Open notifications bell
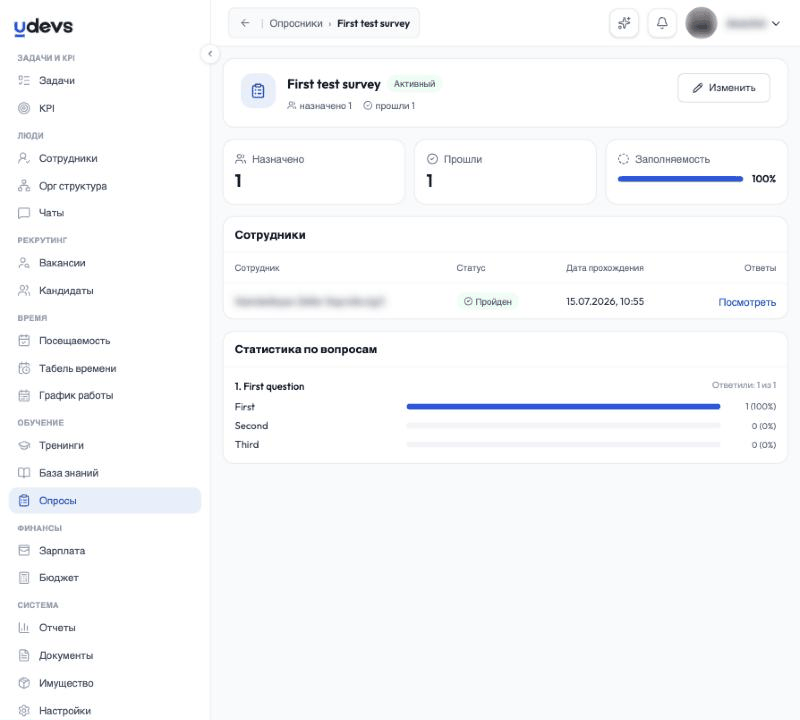The width and height of the screenshot is (800, 720). tap(662, 23)
